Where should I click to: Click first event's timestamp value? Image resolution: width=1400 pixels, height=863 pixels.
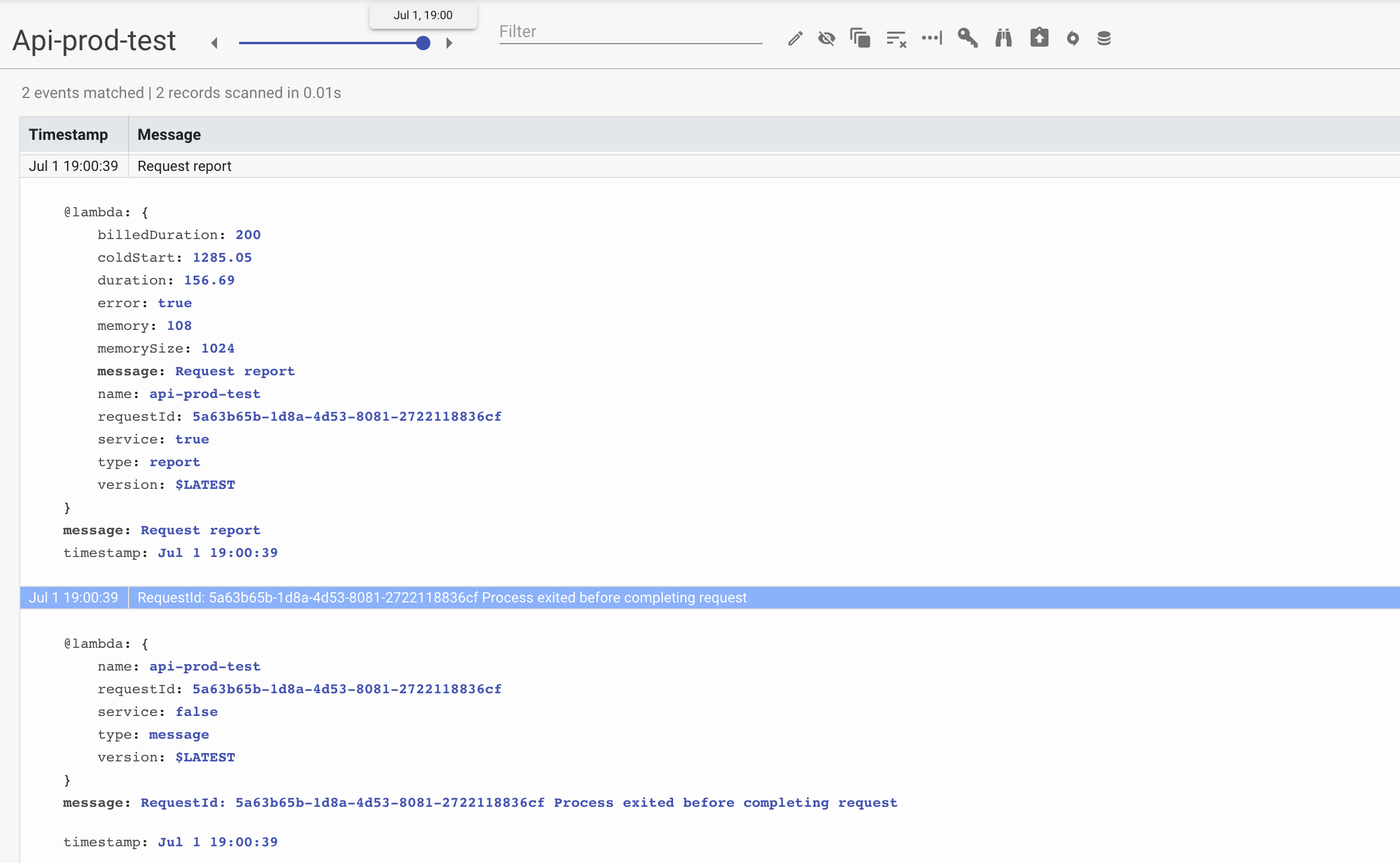point(218,553)
